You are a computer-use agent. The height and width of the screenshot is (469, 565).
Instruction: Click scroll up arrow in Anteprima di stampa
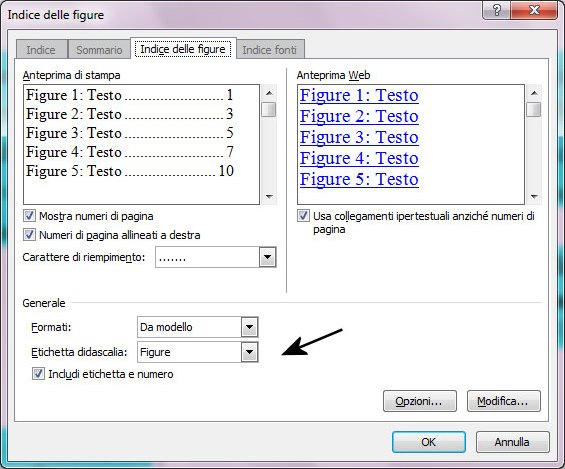point(269,93)
